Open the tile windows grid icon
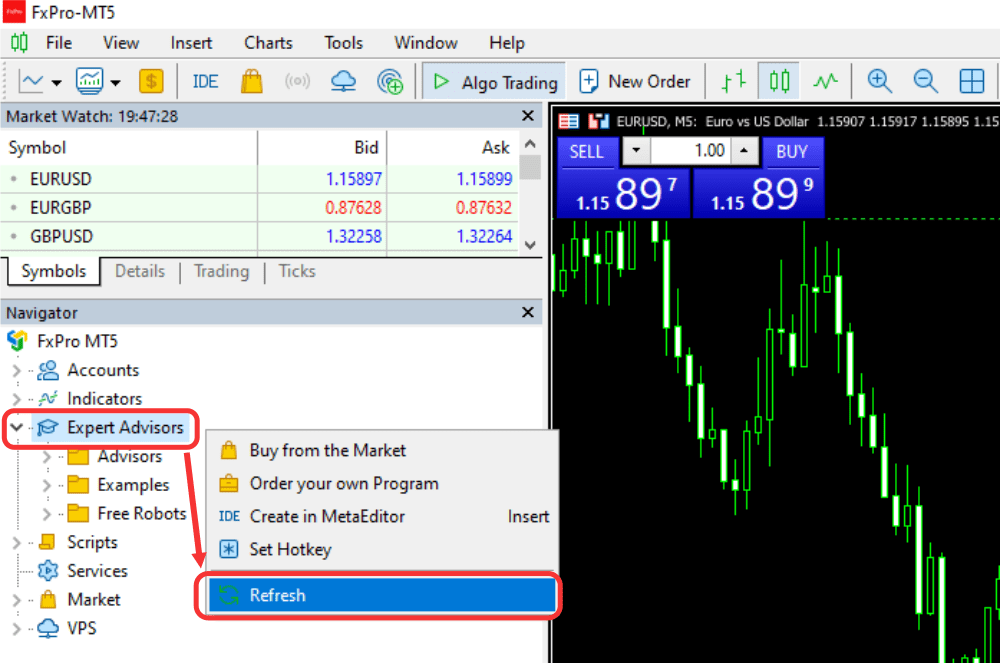Viewport: 1000px width, 663px height. [x=971, y=81]
